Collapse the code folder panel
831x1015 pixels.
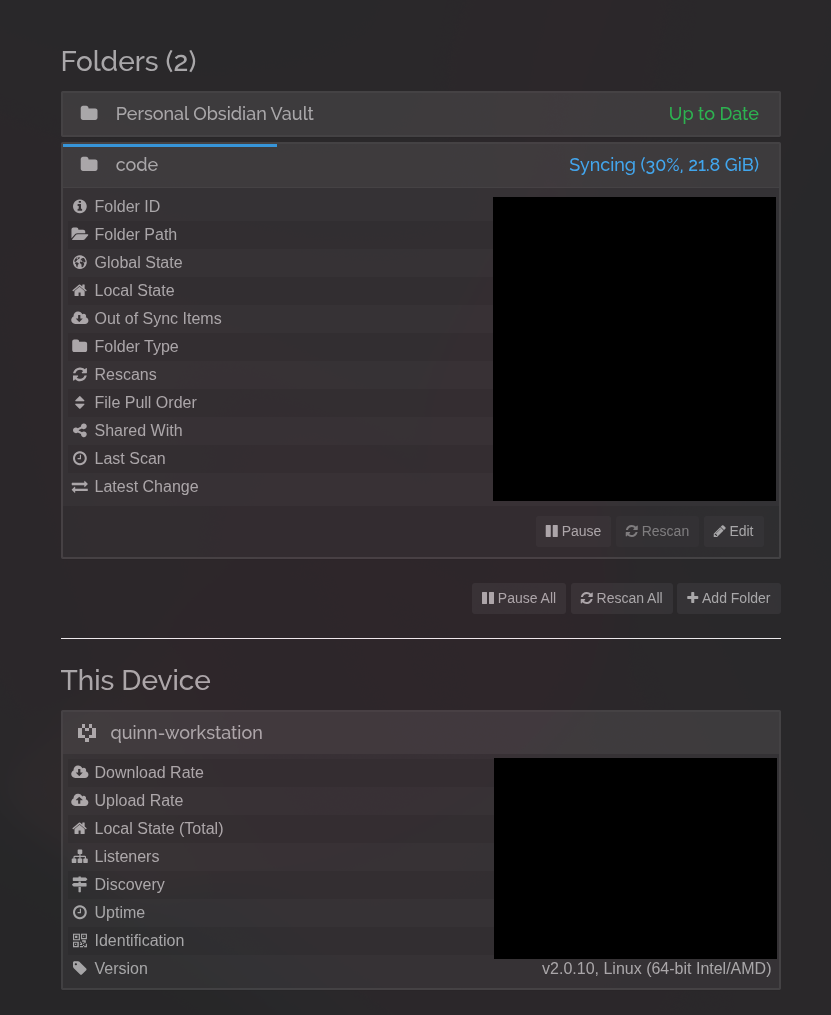point(137,165)
